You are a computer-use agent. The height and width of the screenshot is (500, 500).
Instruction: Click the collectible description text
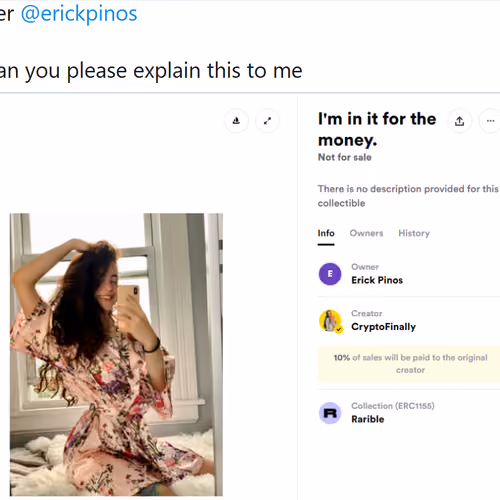[408, 196]
